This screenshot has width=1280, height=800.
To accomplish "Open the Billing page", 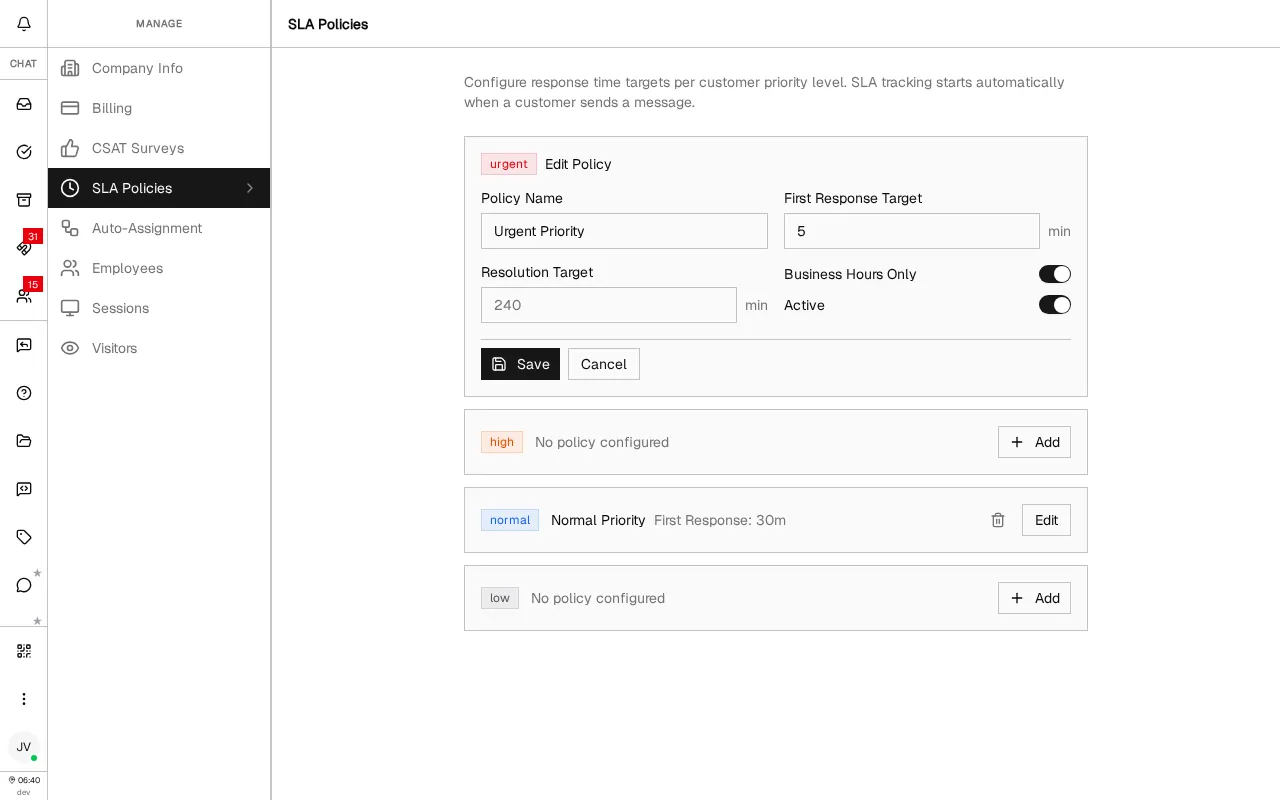I will pos(111,108).
